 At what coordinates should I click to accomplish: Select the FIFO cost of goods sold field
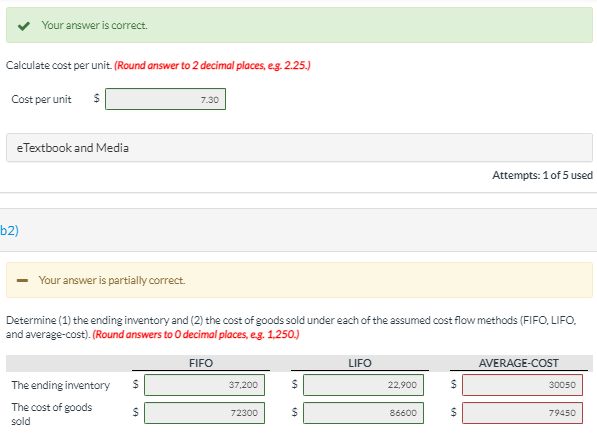pyautogui.click(x=204, y=413)
